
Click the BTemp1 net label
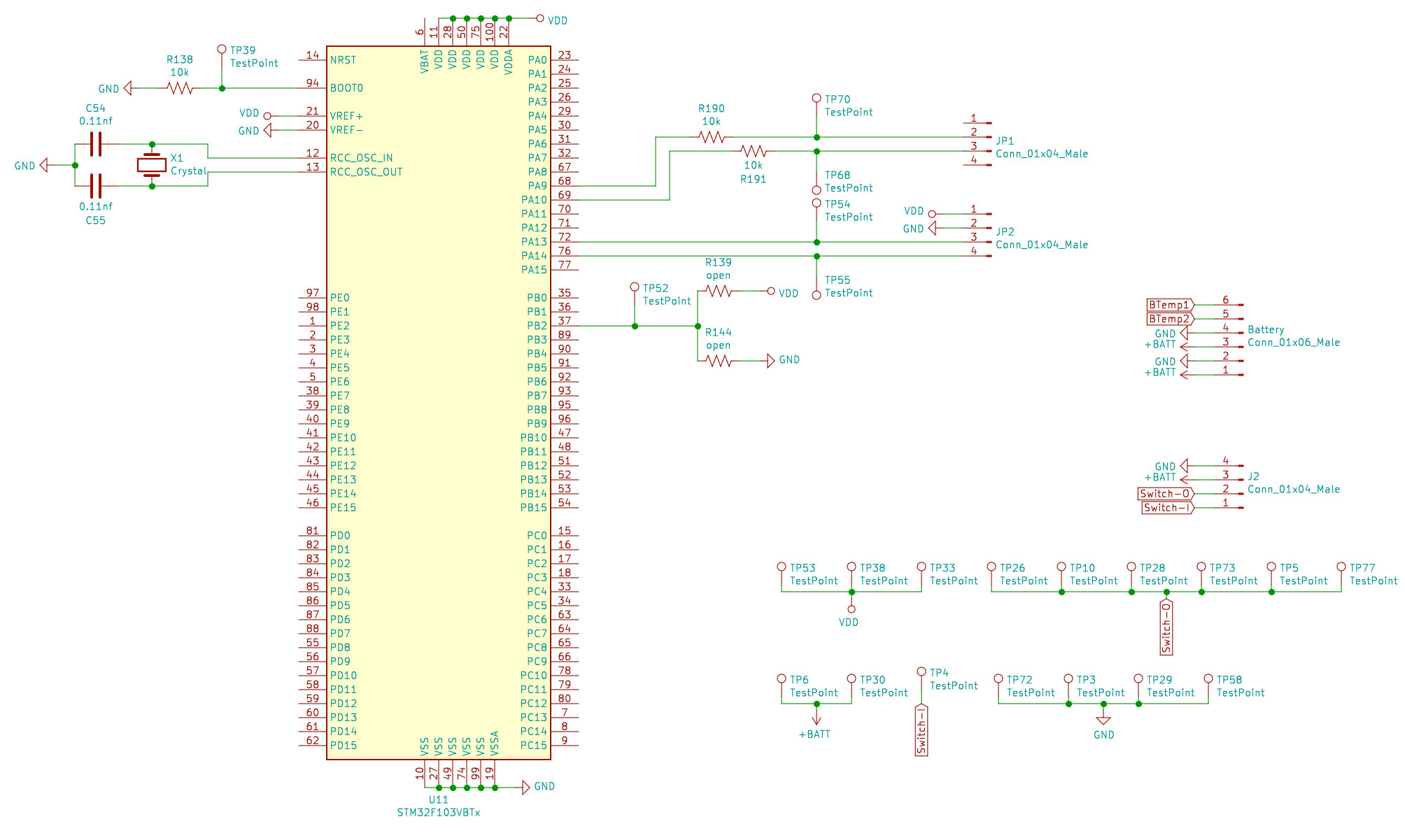pyautogui.click(x=1169, y=305)
